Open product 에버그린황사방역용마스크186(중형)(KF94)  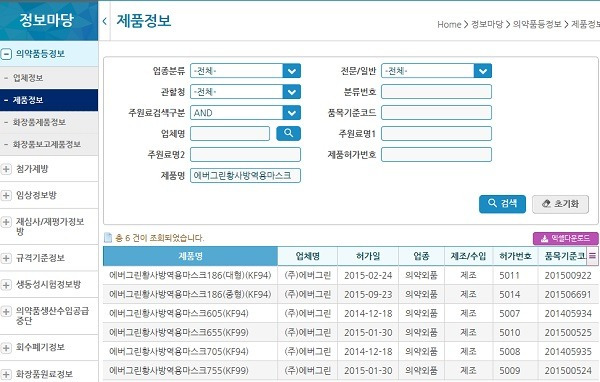pyautogui.click(x=190, y=294)
